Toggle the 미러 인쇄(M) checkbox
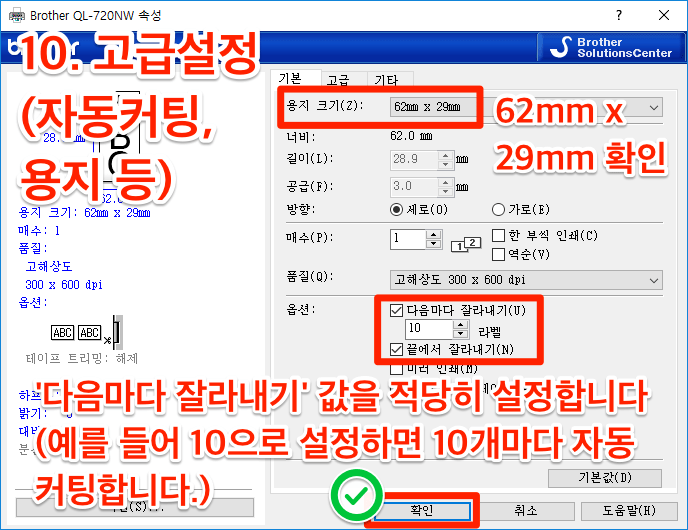688x530 pixels. [396, 369]
